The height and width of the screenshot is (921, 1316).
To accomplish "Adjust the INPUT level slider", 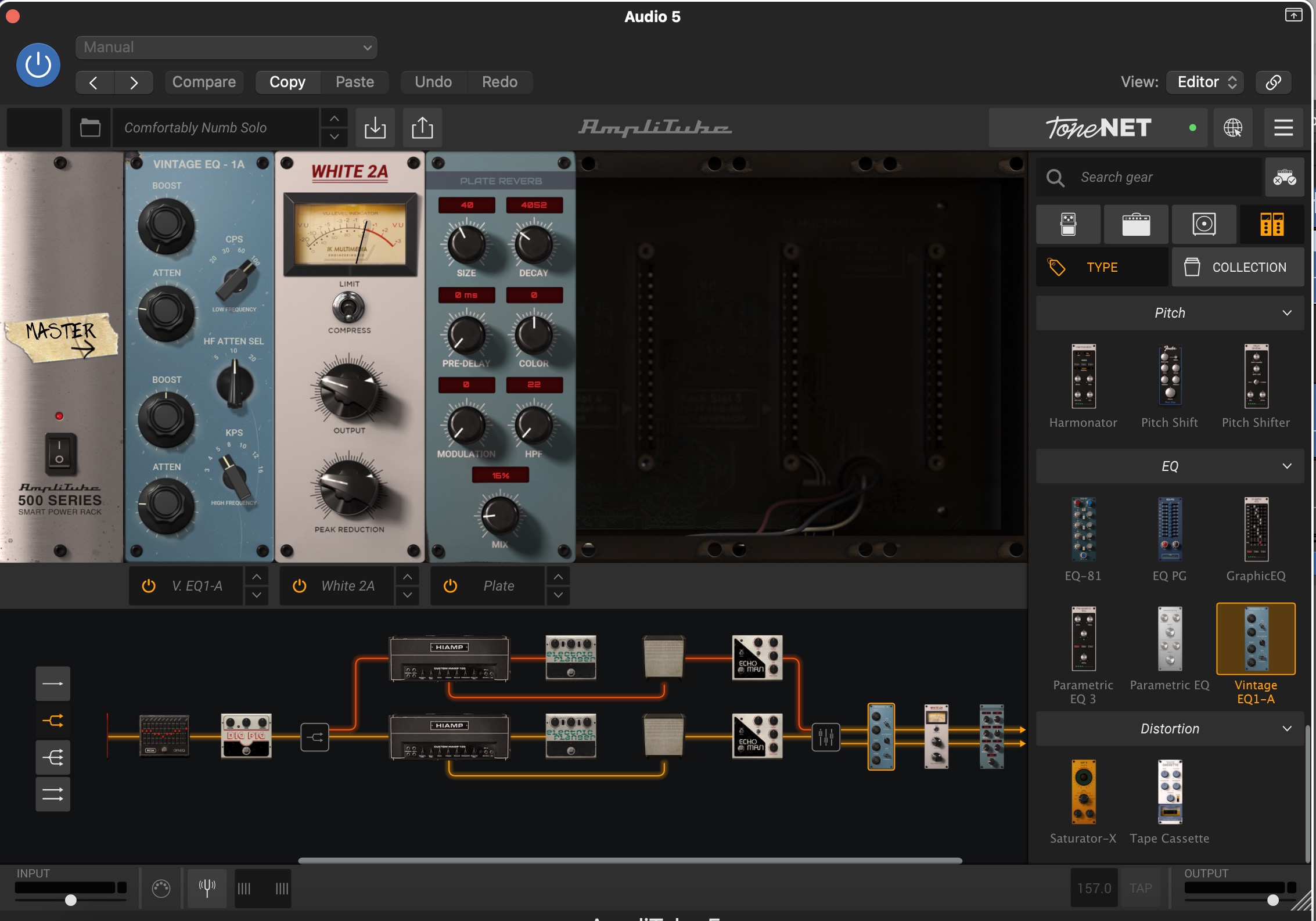I will [x=70, y=900].
